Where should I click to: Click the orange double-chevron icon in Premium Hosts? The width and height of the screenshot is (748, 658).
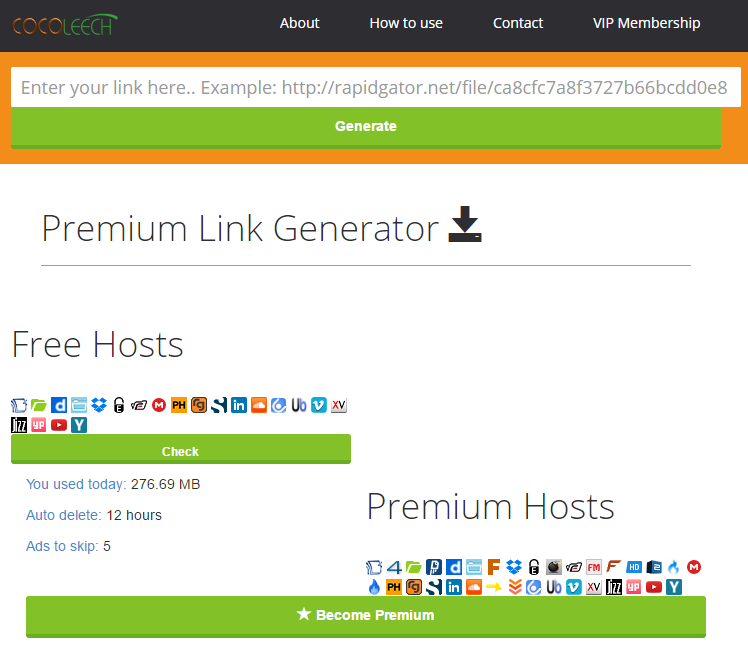[515, 587]
